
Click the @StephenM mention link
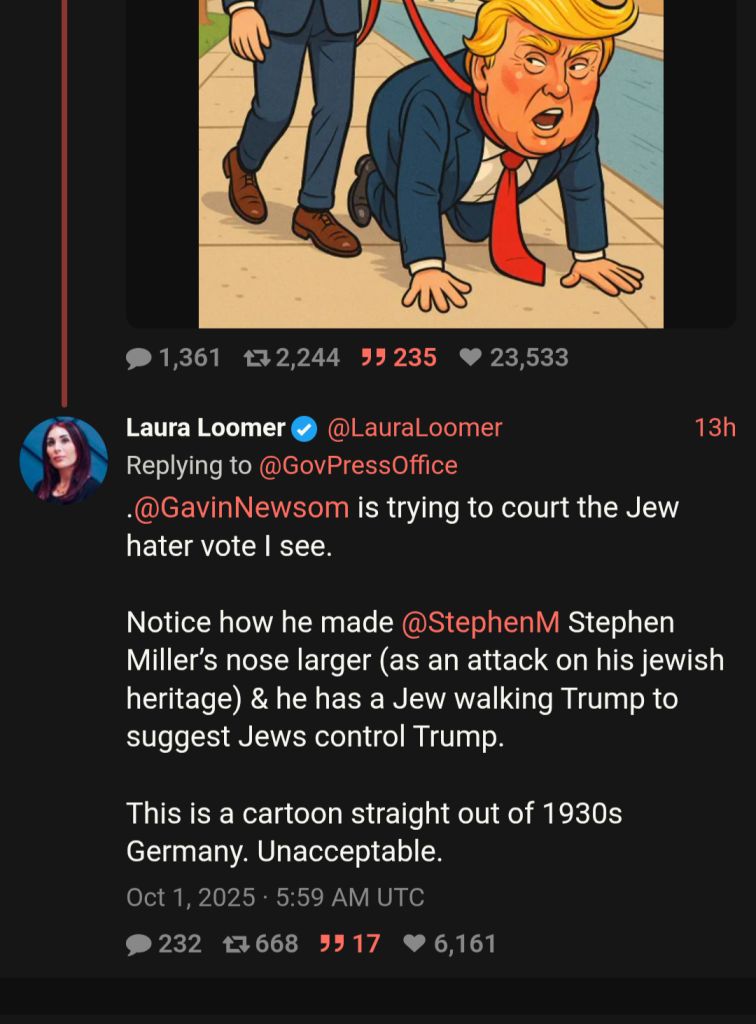[480, 623]
